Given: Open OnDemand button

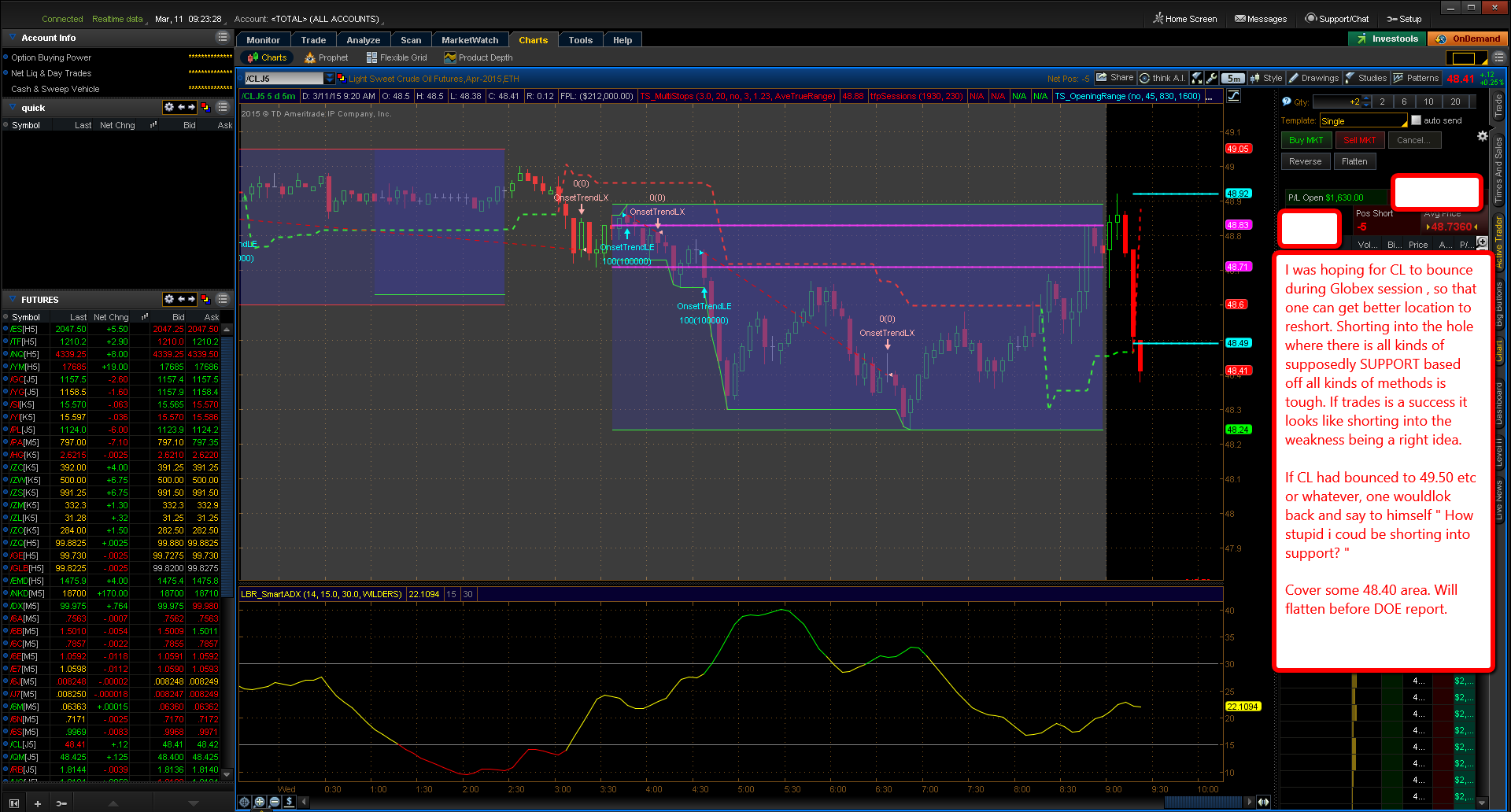Looking at the screenshot, I should [1469, 39].
